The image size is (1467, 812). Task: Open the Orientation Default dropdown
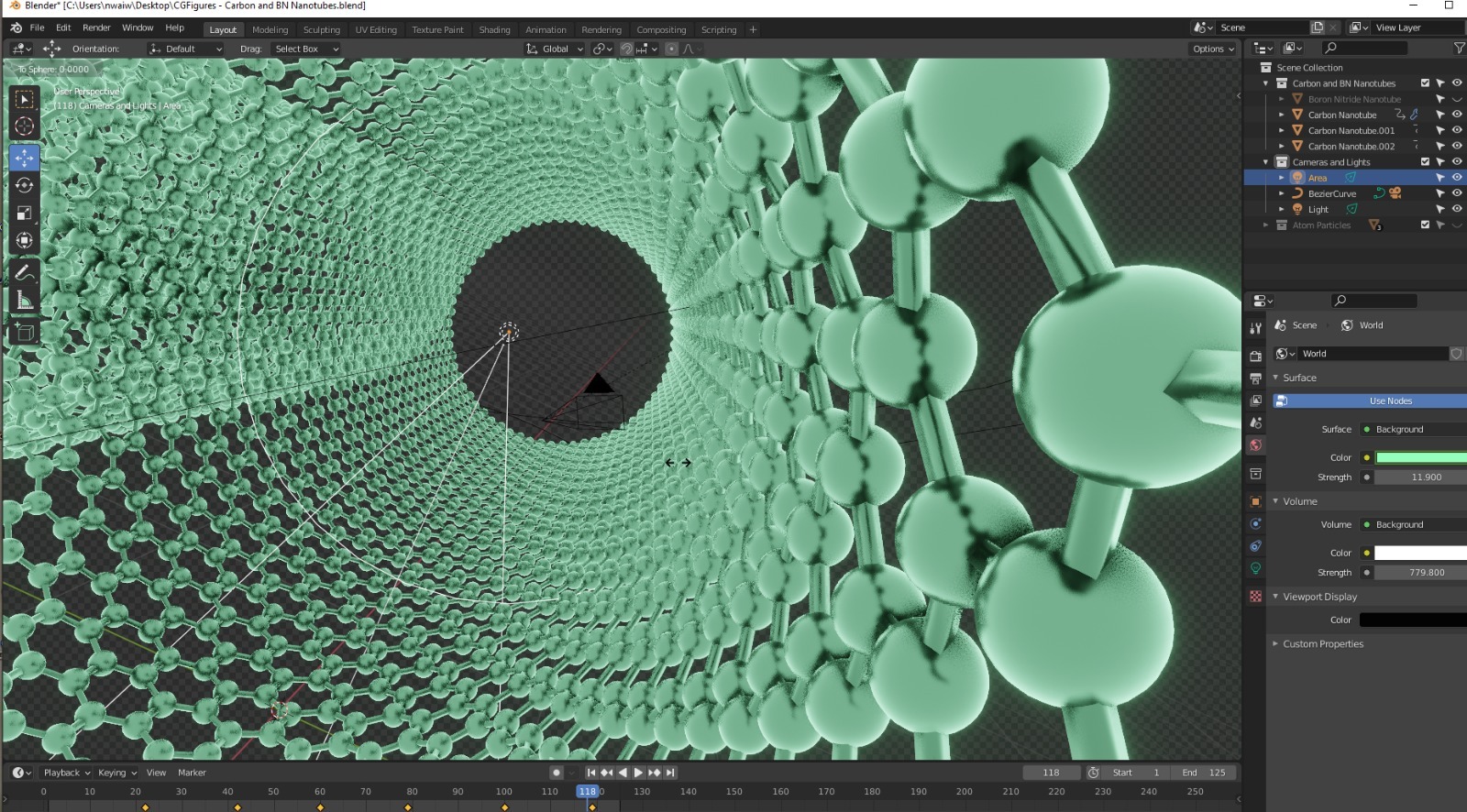point(186,49)
